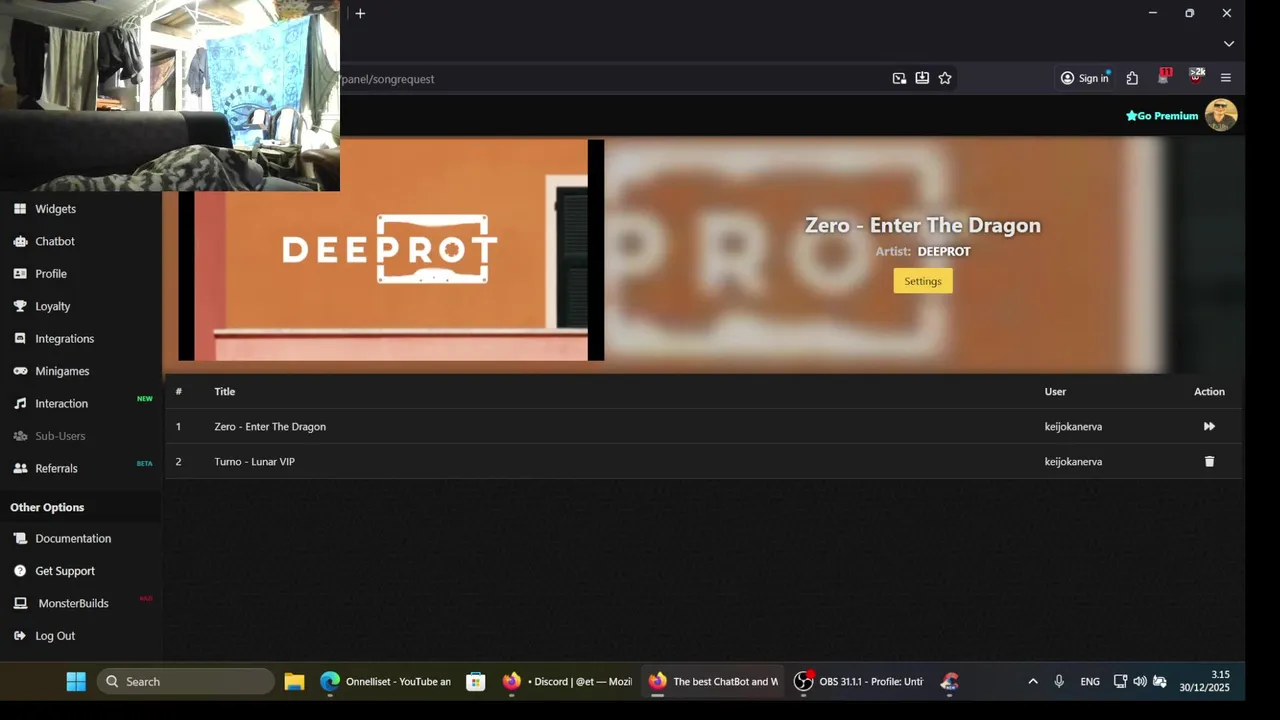Image resolution: width=1280 pixels, height=720 pixels.
Task: Click extension icon with badge 11
Action: click(1164, 77)
